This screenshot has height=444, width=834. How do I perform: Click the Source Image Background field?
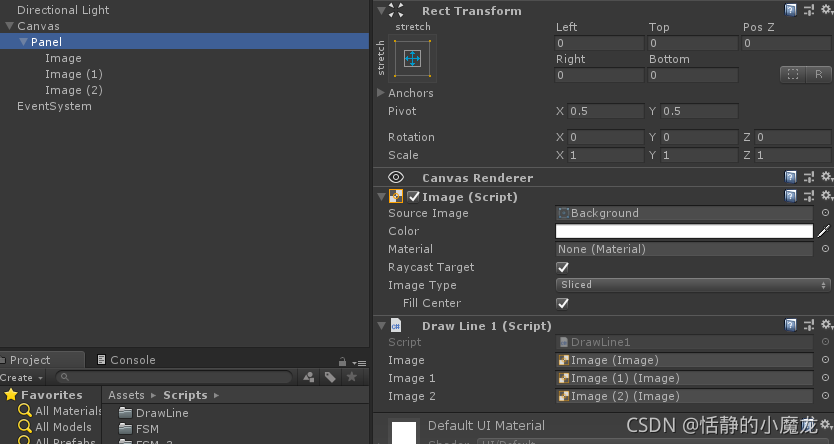tap(684, 213)
